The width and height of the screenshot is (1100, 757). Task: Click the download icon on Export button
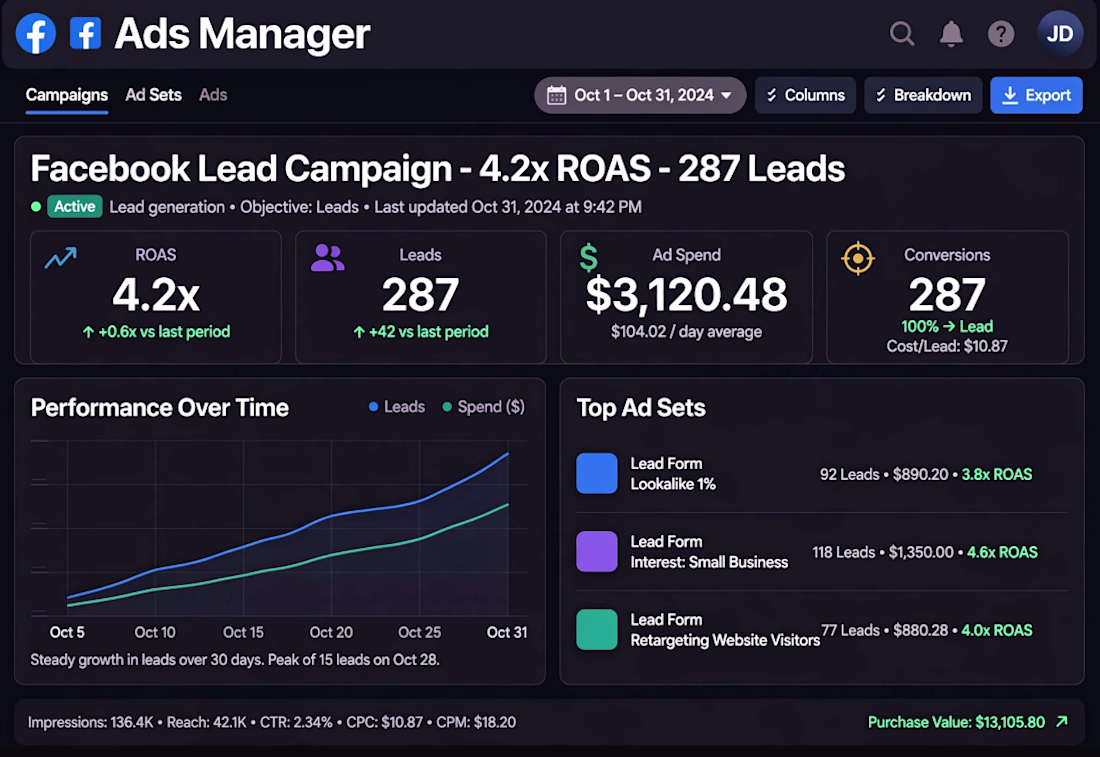[1010, 95]
